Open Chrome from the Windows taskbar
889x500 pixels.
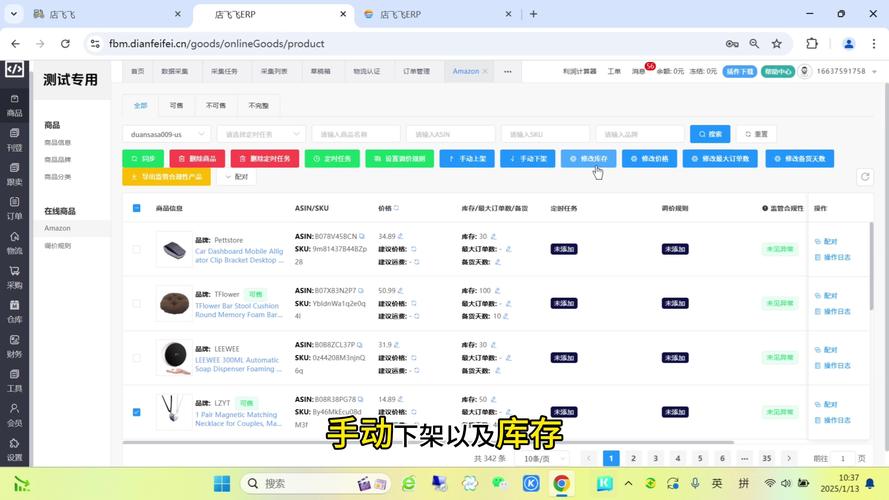(561, 484)
